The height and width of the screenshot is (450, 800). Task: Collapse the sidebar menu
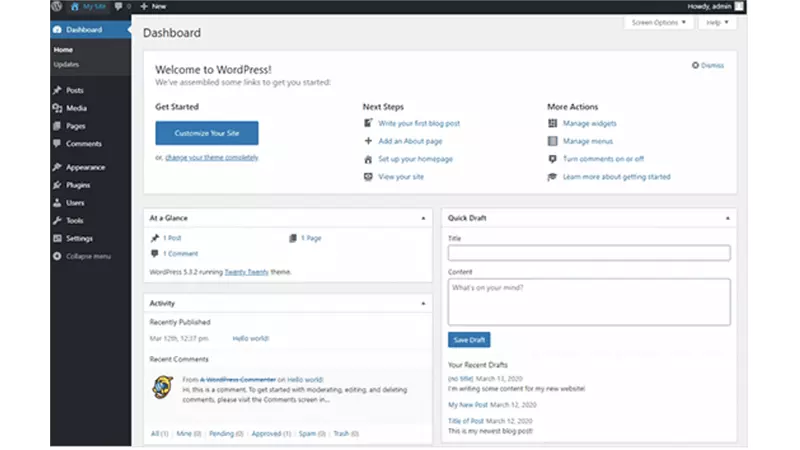pyautogui.click(x=82, y=256)
